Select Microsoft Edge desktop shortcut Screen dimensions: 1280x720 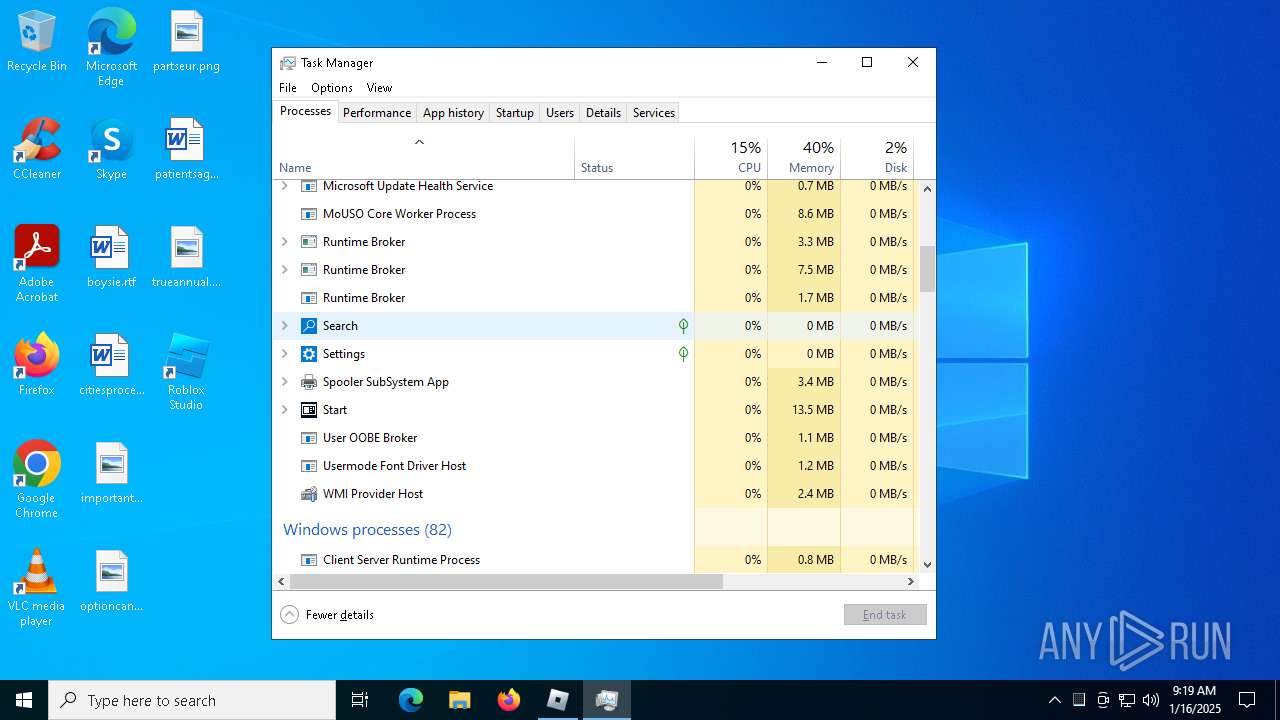[111, 47]
